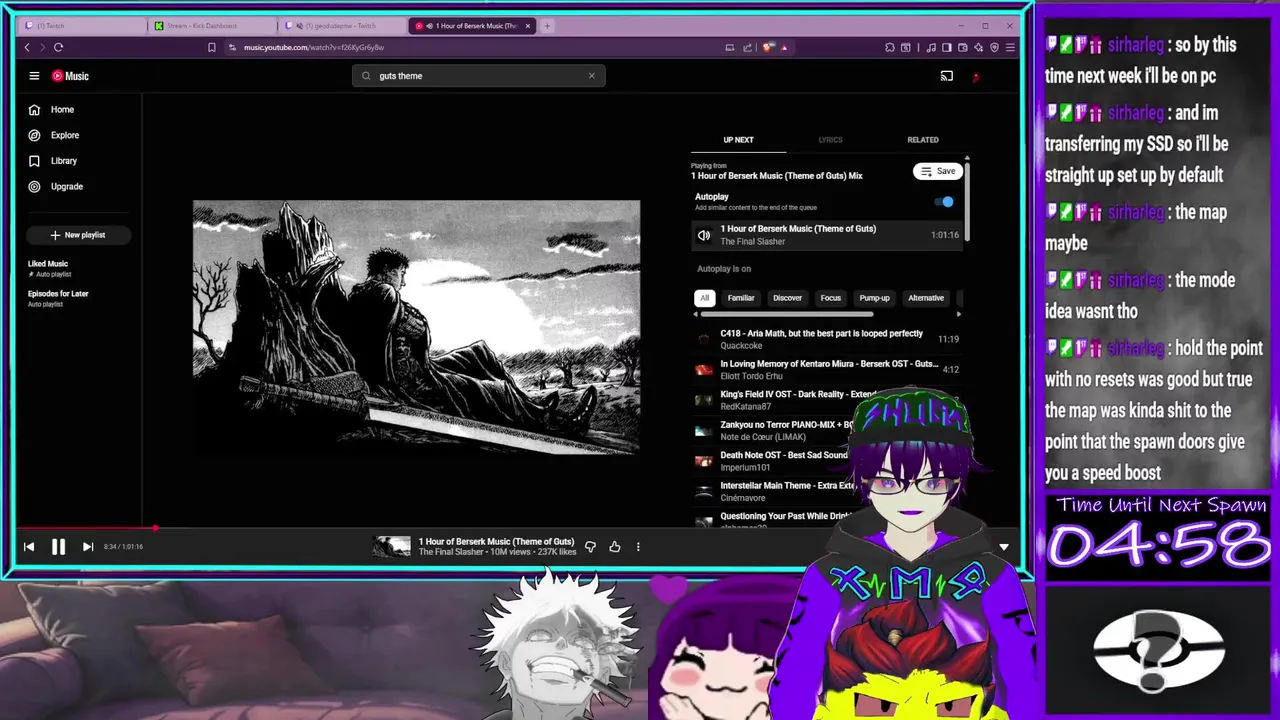
Task: Select the 'Pump-up' filter chip
Action: click(874, 298)
